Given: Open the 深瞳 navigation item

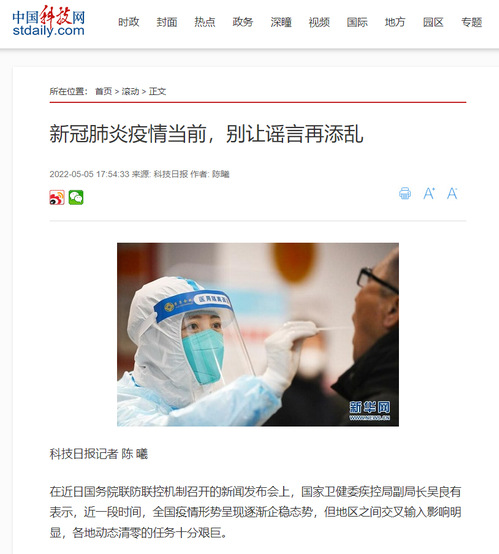Looking at the screenshot, I should click(281, 22).
